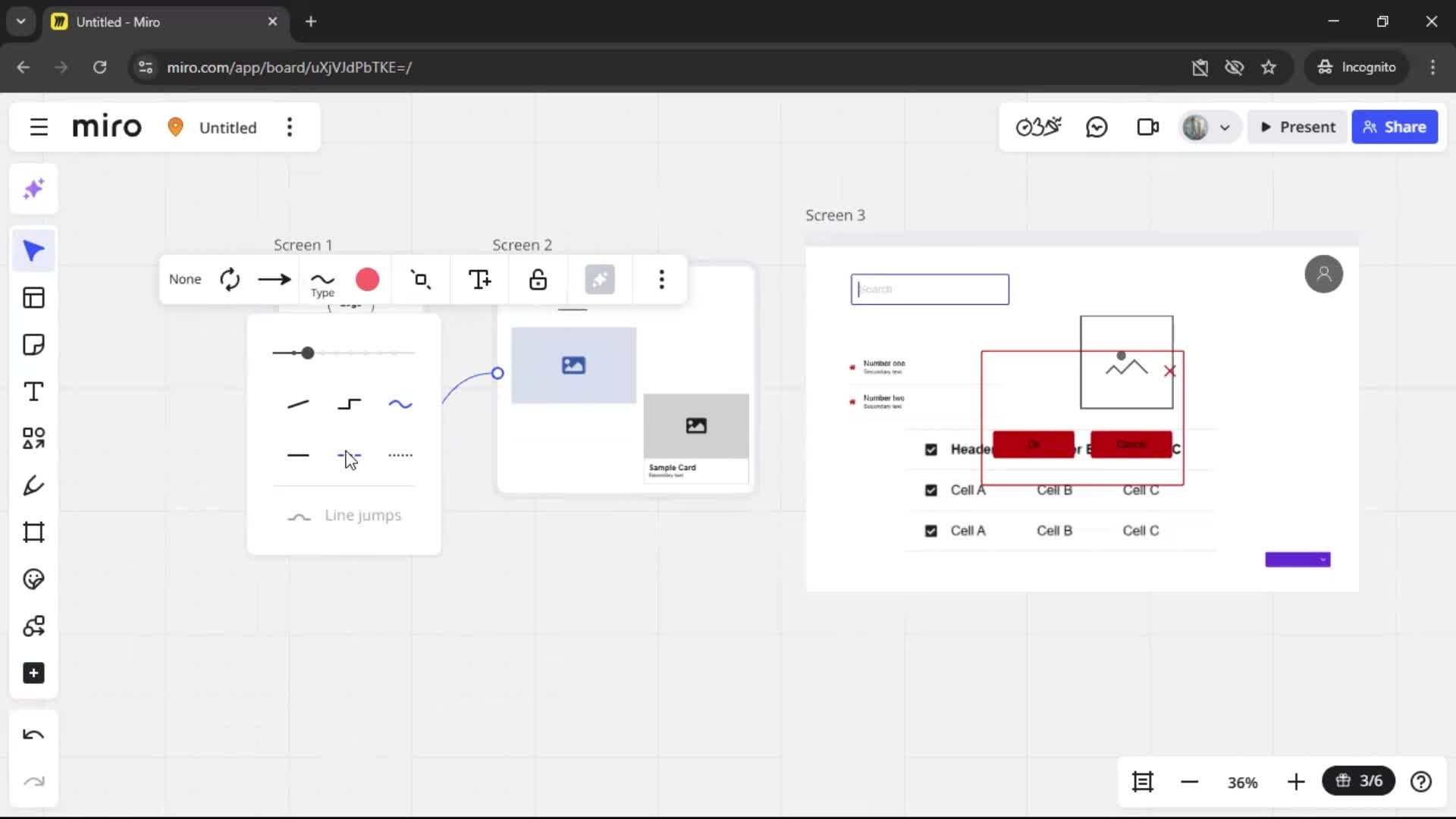Image resolution: width=1456 pixels, height=819 pixels.
Task: Open the Miro main hamburger menu
Action: 39,127
